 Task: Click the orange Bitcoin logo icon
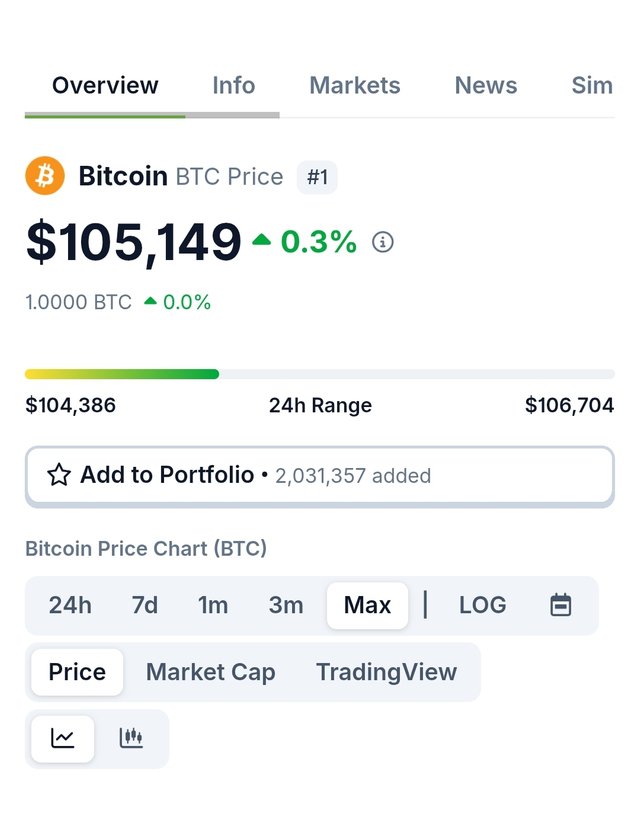(45, 175)
